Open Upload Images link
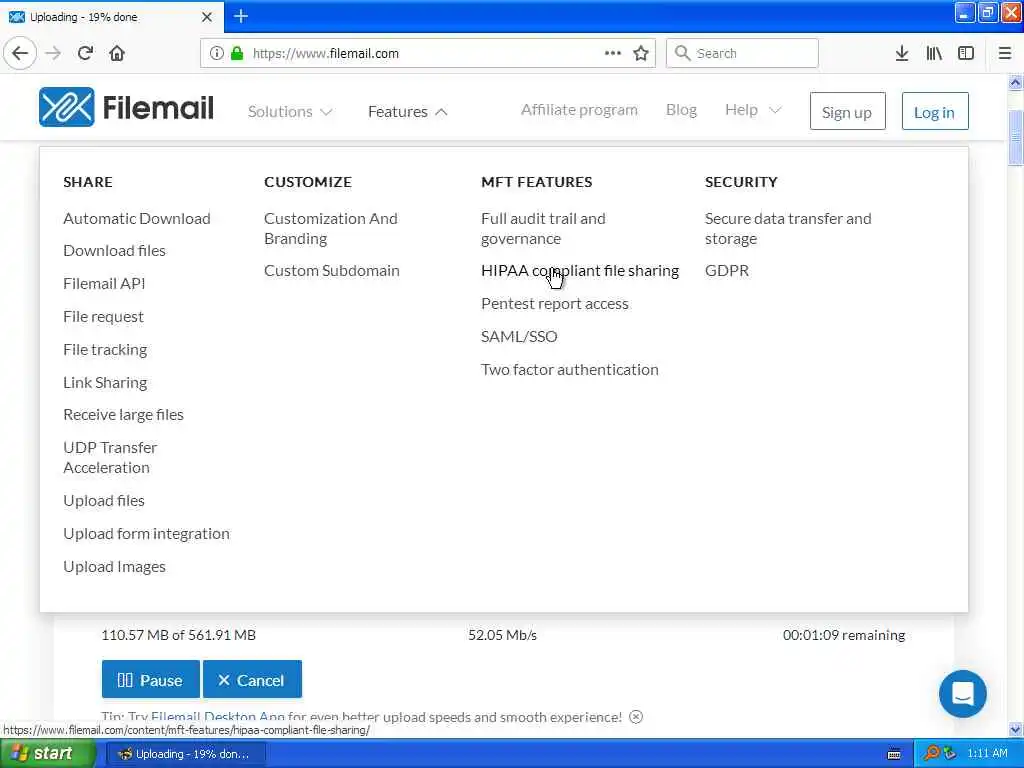The image size is (1024, 768). [114, 567]
